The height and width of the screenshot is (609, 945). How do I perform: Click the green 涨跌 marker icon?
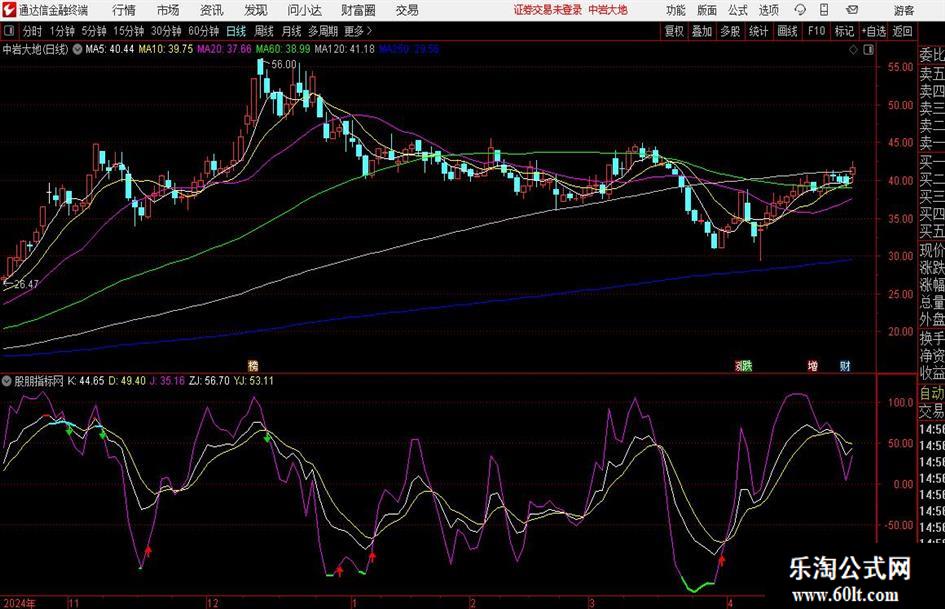pyautogui.click(x=744, y=365)
